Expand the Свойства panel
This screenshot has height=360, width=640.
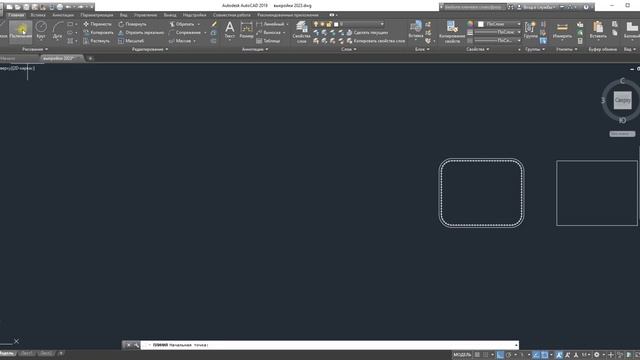pyautogui.click(x=478, y=49)
